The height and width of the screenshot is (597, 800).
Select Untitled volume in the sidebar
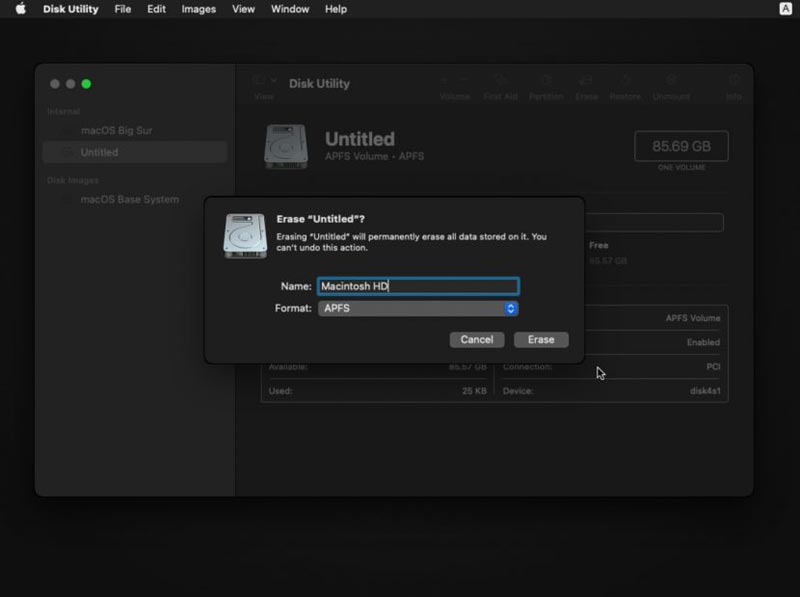(135, 152)
